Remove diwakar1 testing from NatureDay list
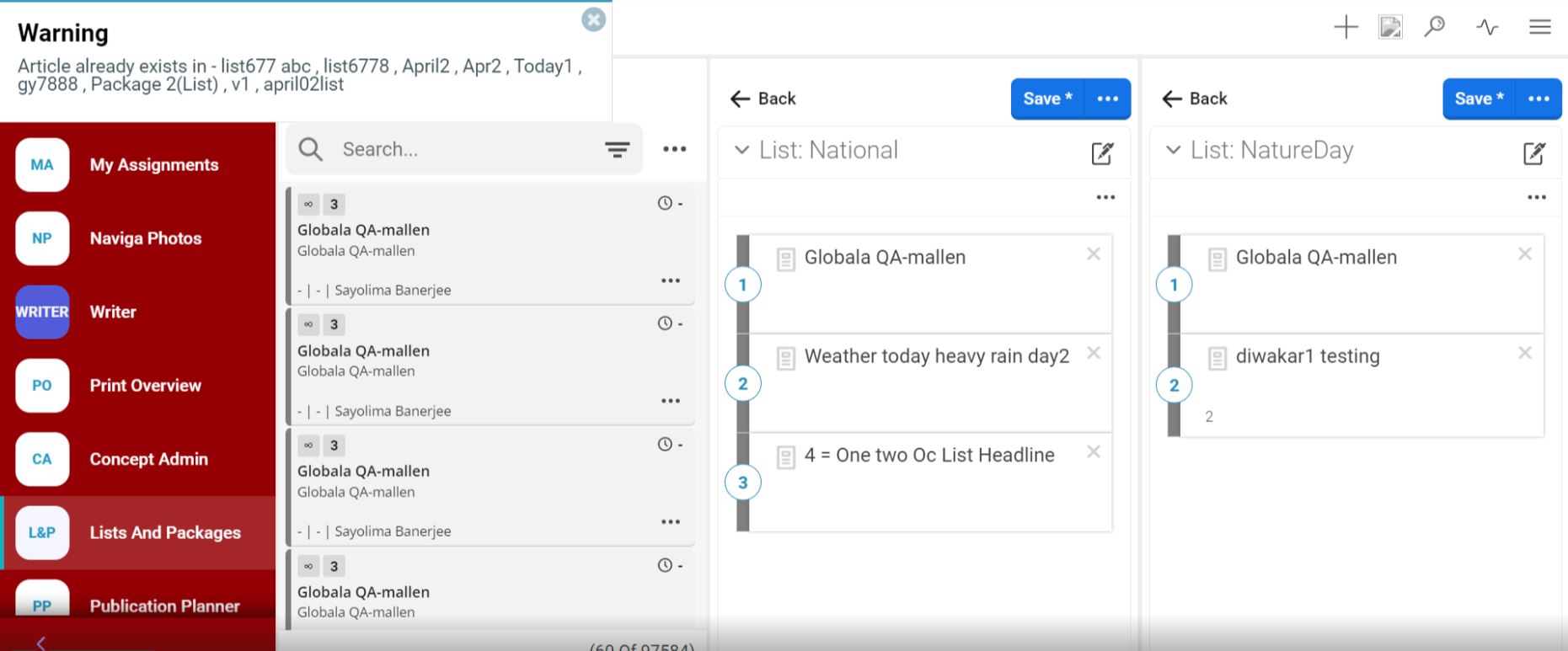The width and height of the screenshot is (1568, 651). click(1524, 353)
